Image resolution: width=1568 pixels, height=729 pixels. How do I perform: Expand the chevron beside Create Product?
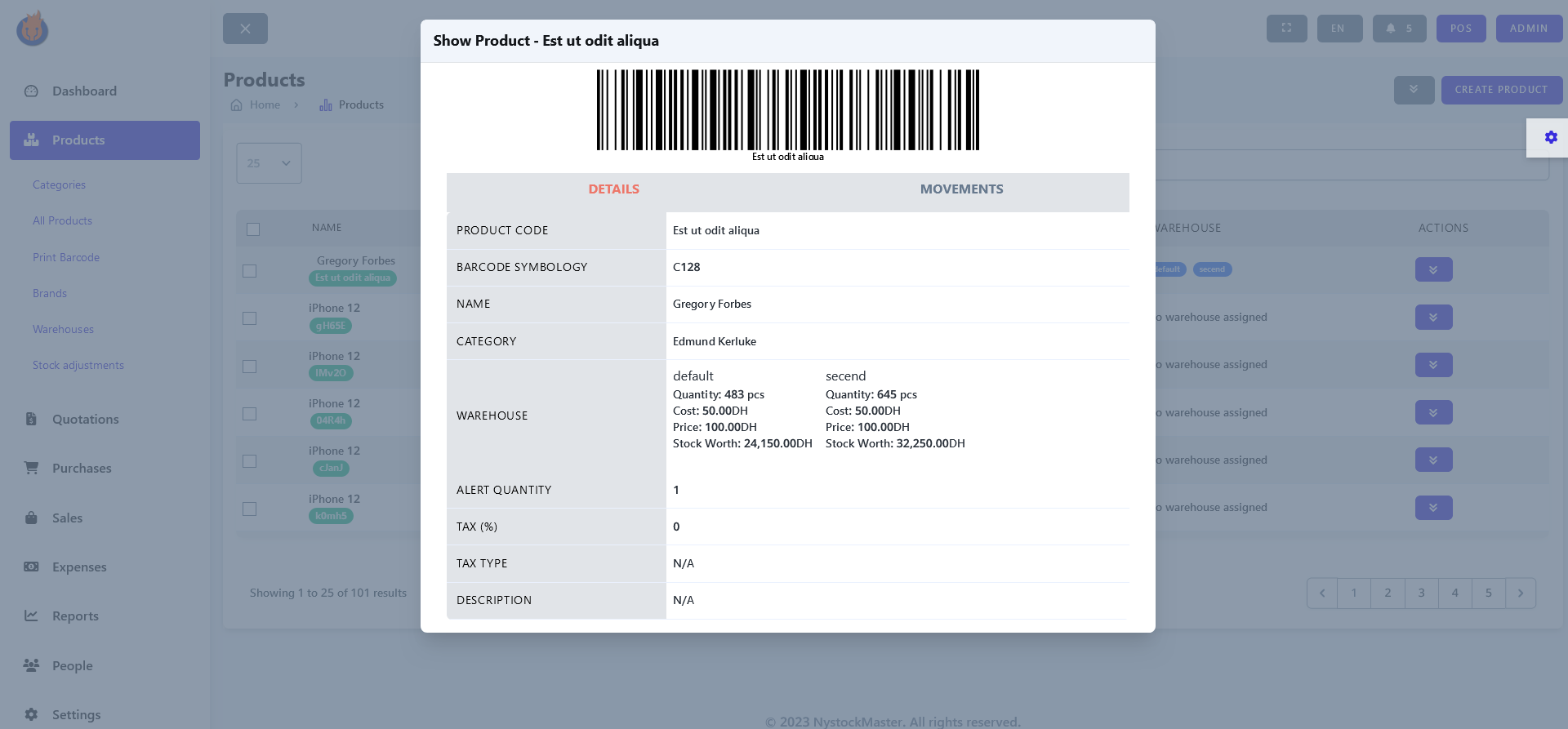coord(1414,90)
